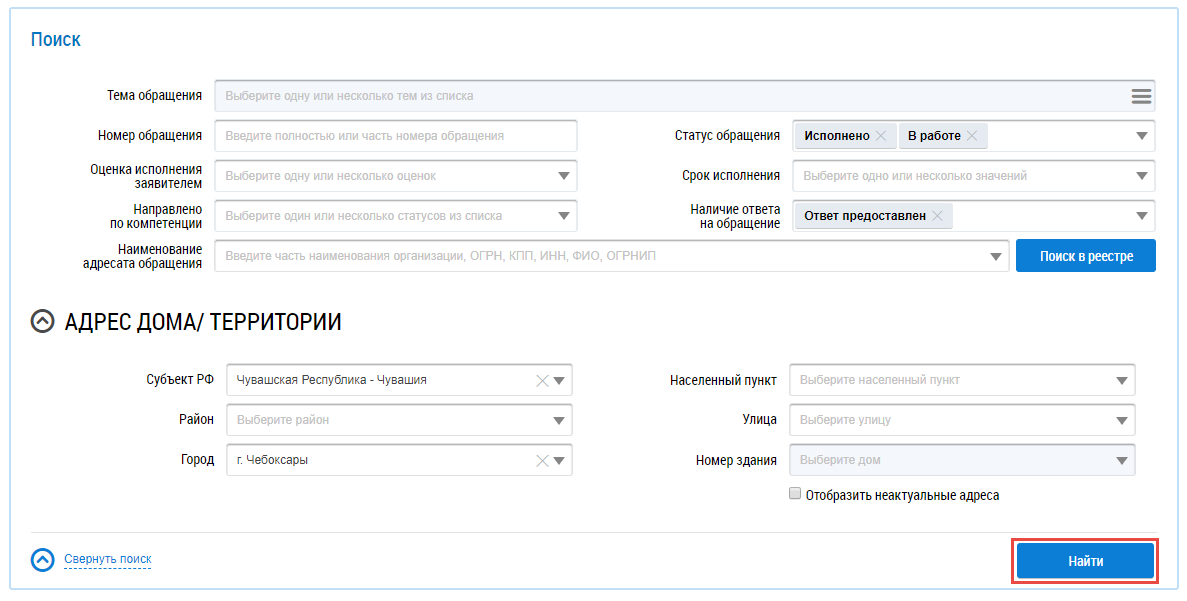The image size is (1187, 601).
Task: Click the Свернуть поиск link
Action: tap(107, 559)
